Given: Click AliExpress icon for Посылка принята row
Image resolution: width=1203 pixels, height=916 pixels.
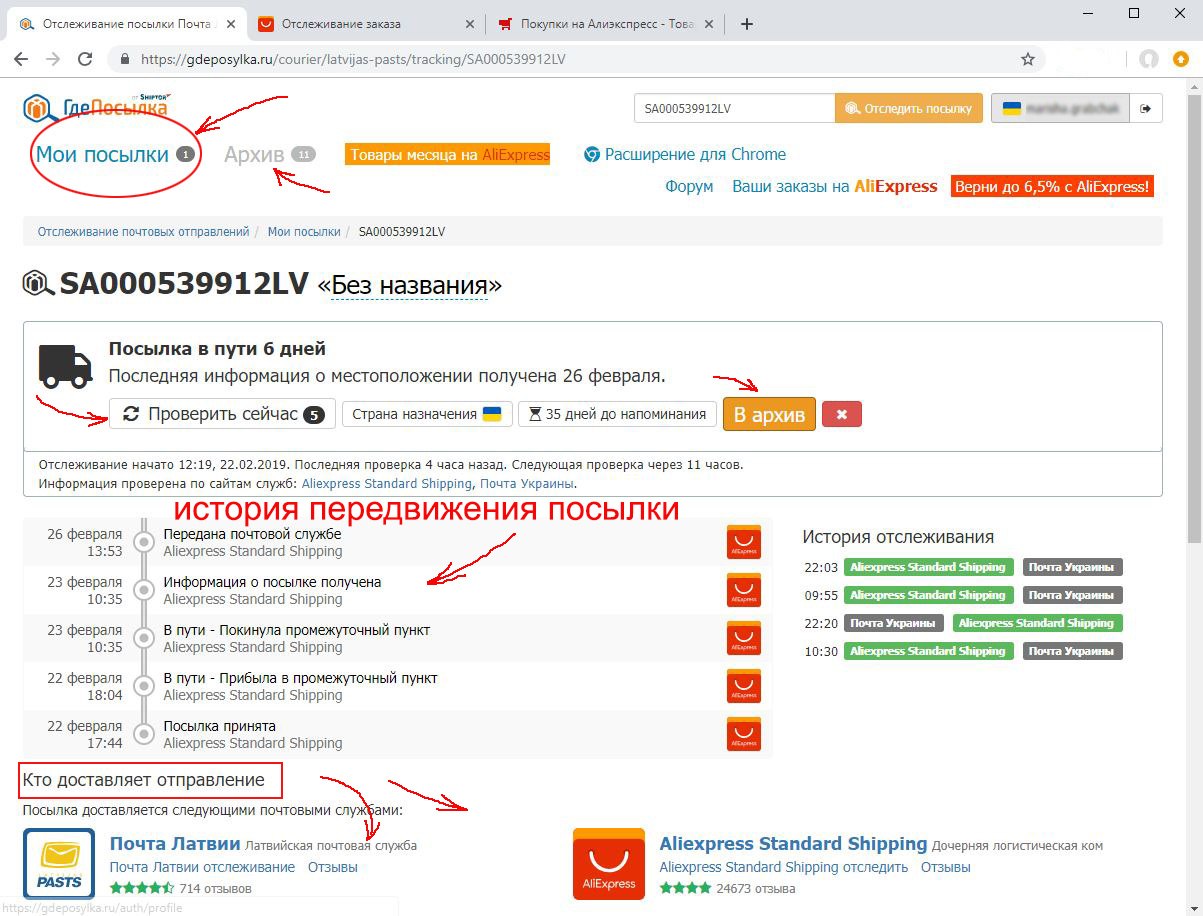Looking at the screenshot, I should point(744,734).
